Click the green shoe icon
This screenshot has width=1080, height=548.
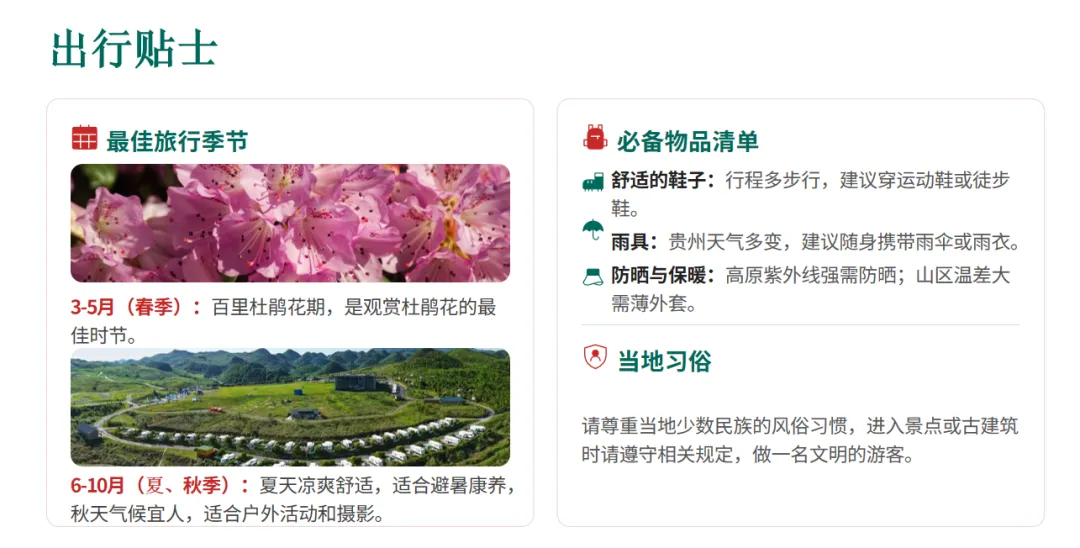coord(592,182)
